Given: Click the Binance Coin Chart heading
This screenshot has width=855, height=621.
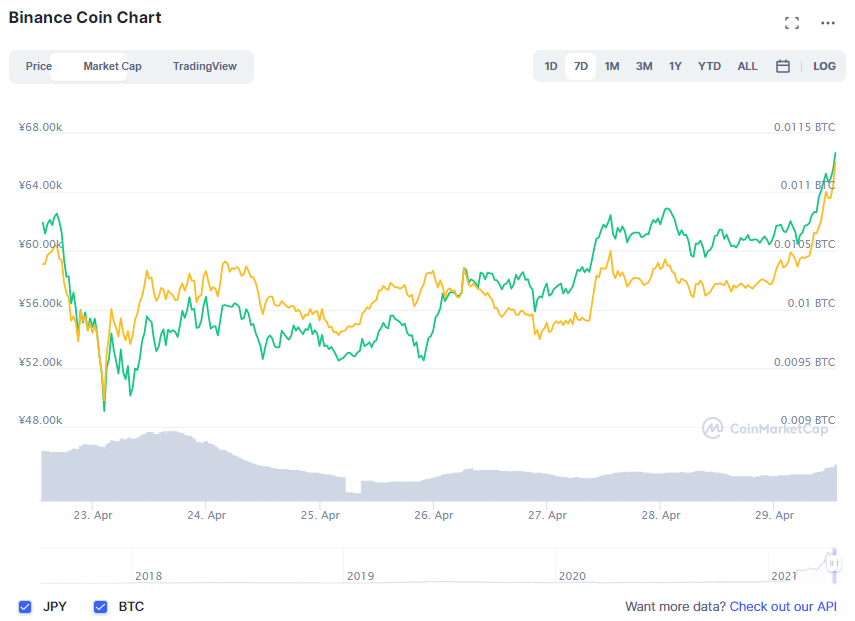Looking at the screenshot, I should (85, 17).
